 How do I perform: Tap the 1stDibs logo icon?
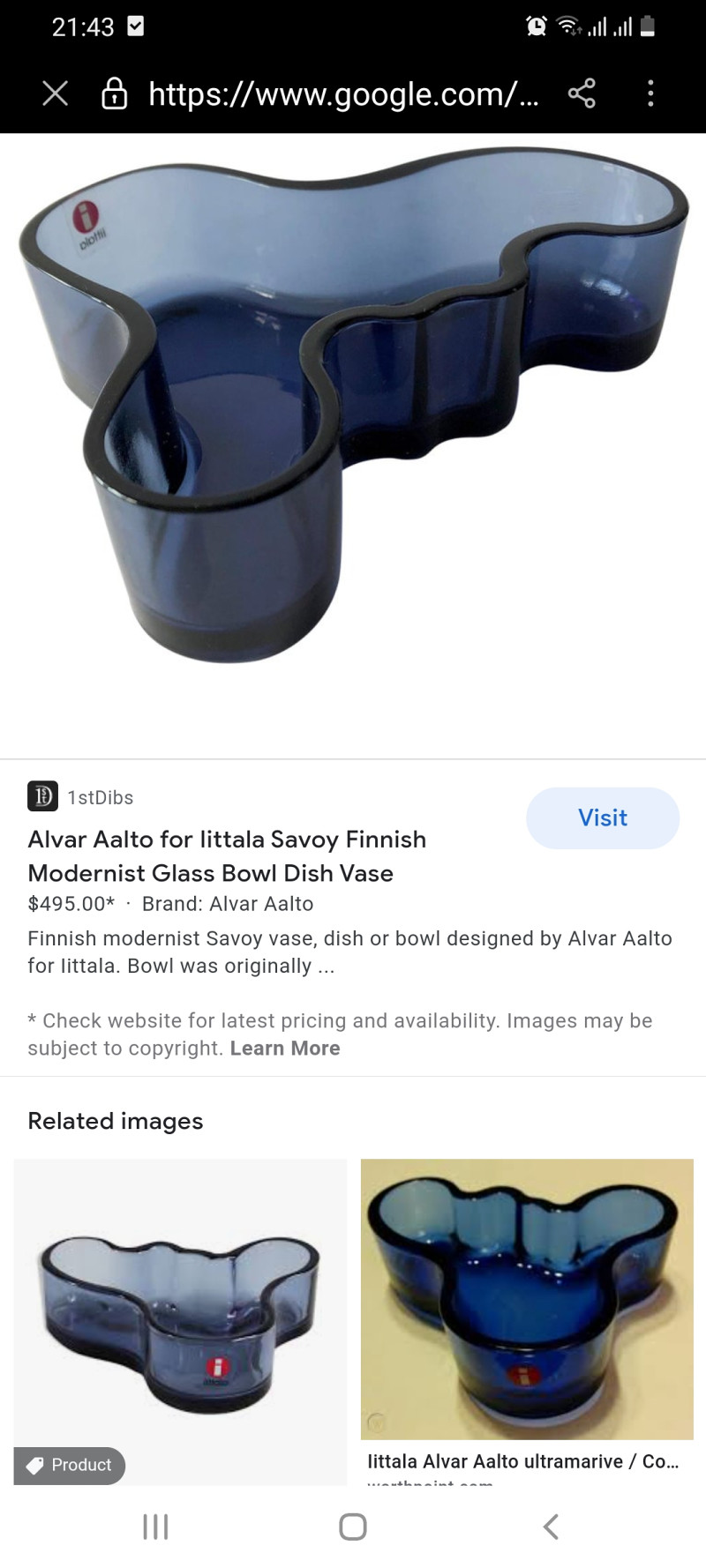coord(42,796)
